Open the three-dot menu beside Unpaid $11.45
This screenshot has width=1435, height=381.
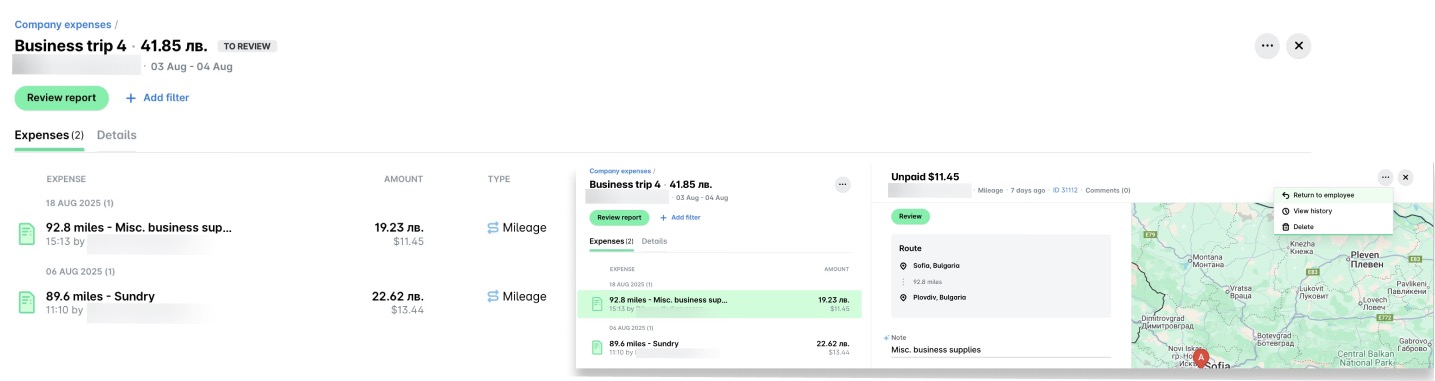pos(1385,177)
